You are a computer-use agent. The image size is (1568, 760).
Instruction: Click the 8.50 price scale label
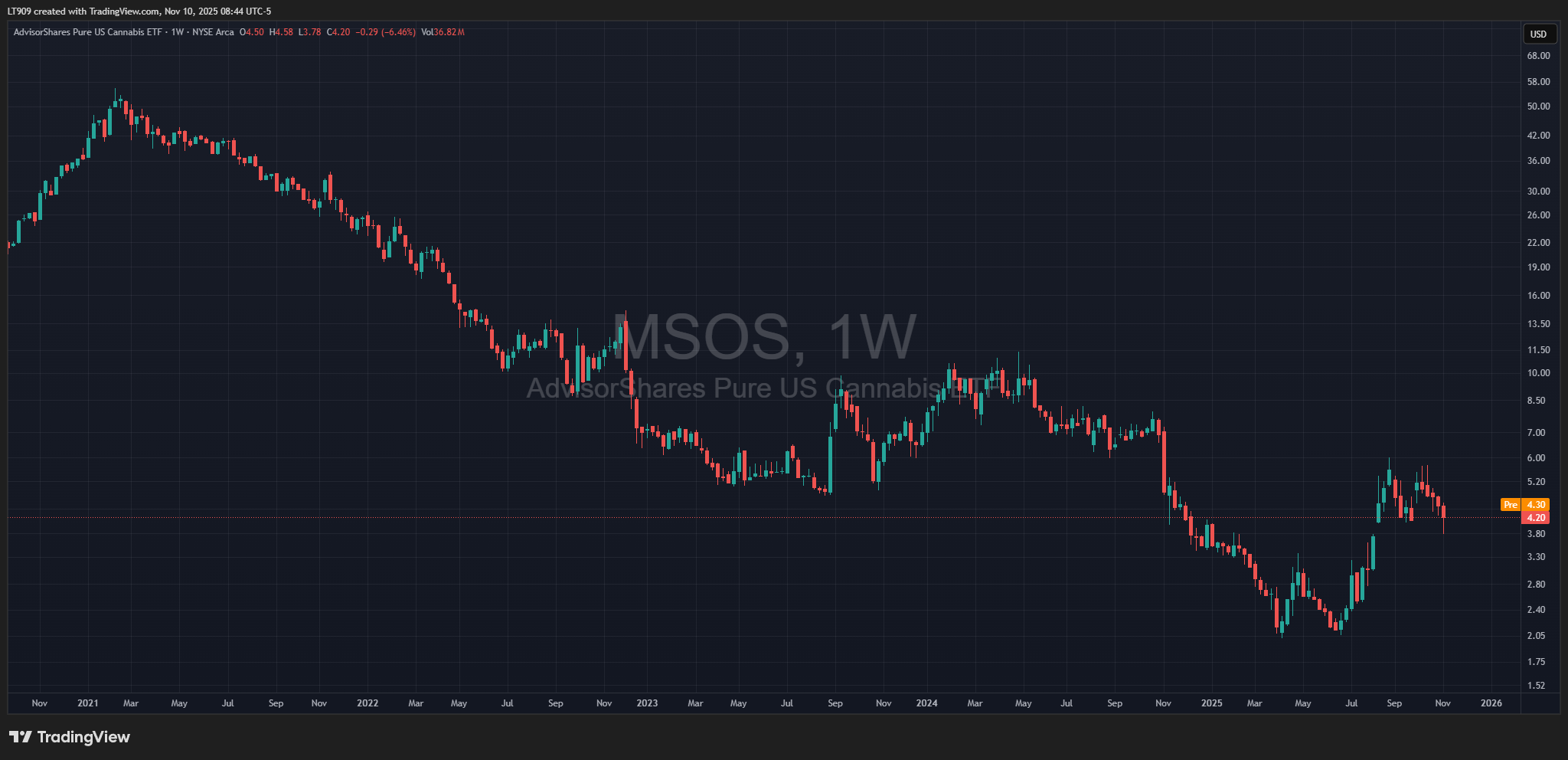coord(1536,401)
